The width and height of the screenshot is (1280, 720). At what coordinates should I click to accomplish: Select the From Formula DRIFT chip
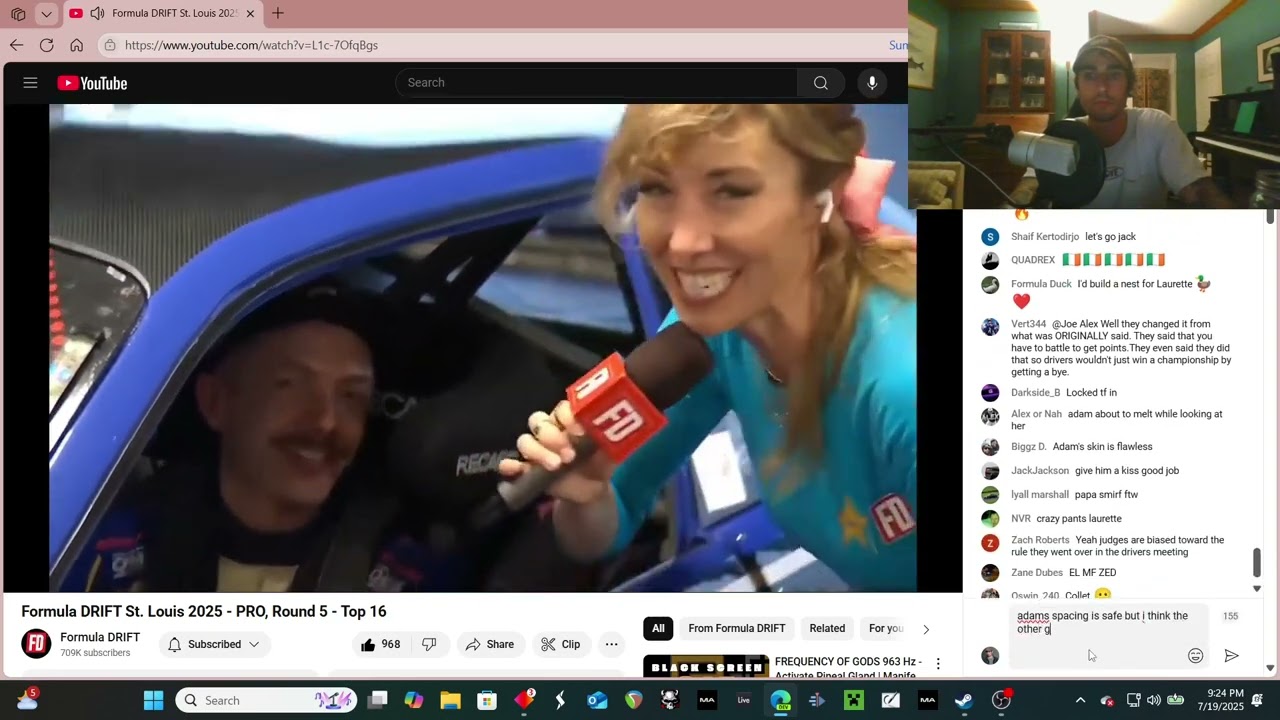coord(737,628)
